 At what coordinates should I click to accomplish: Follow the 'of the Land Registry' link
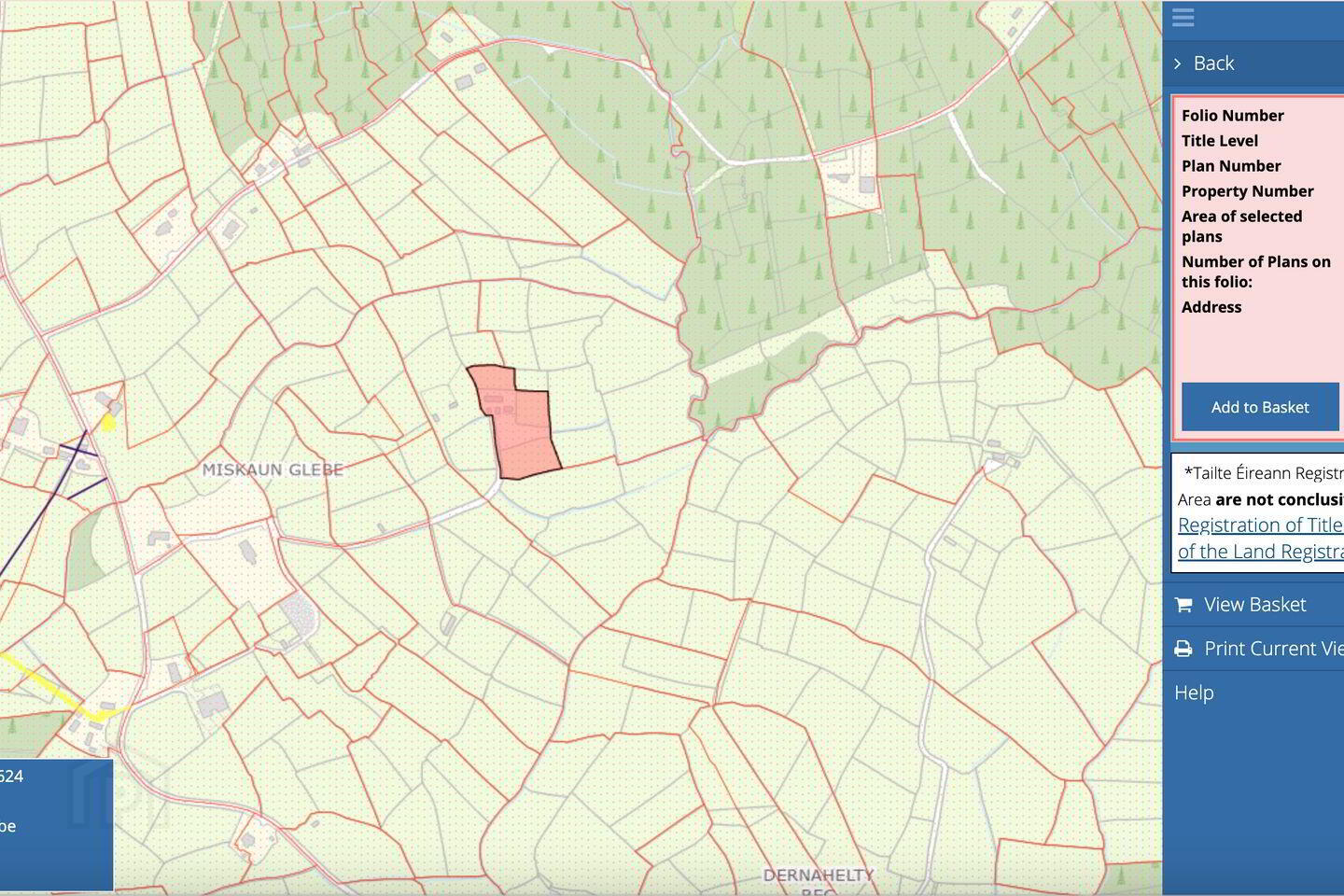click(x=1260, y=552)
